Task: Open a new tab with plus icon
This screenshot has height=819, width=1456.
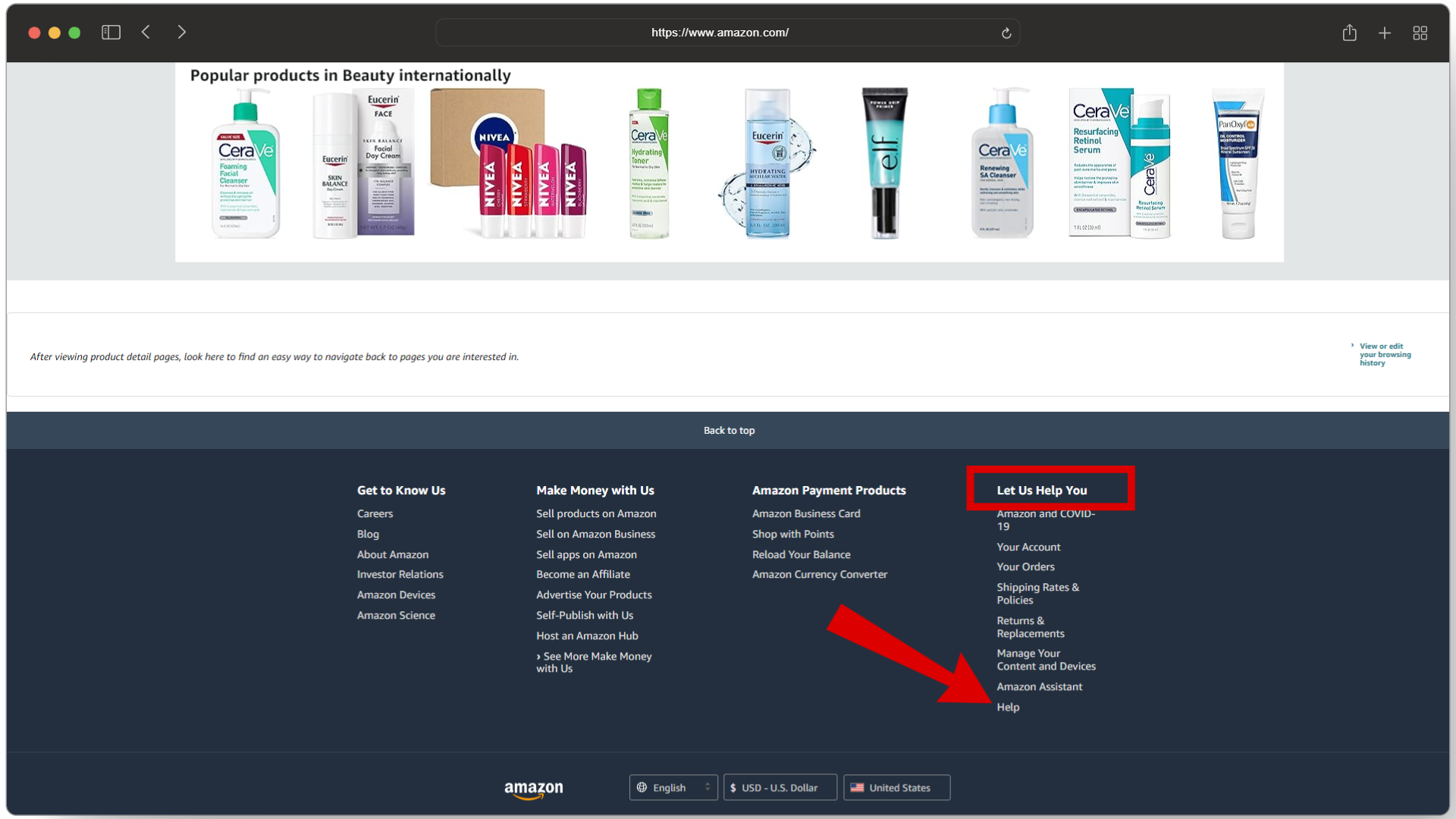Action: pos(1385,33)
